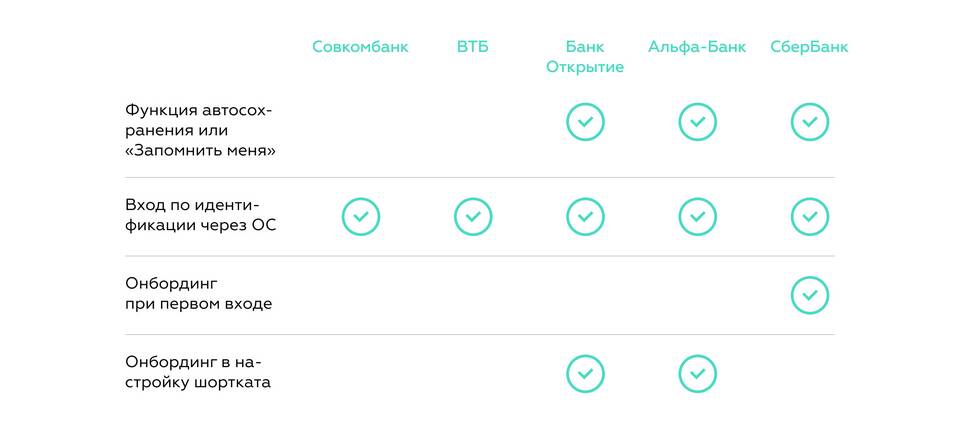Viewport: 960px width, 422px height.
Task: Click СберБанк autosave checkmark icon
Action: 809,122
